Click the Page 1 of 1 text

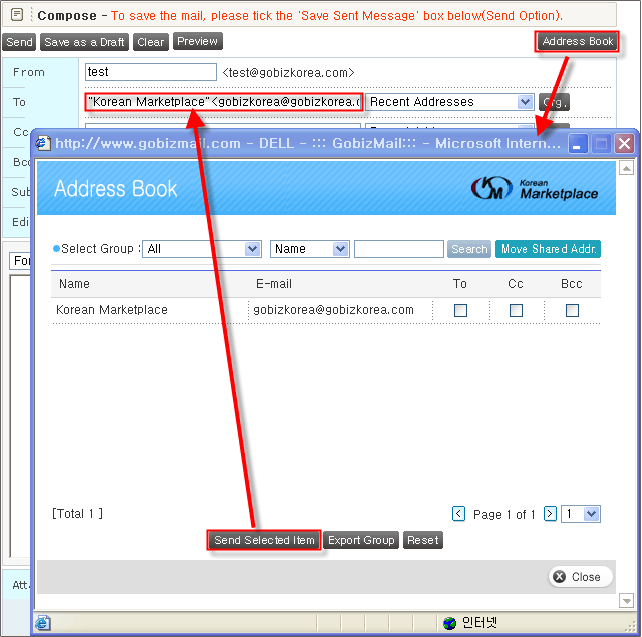tap(504, 514)
